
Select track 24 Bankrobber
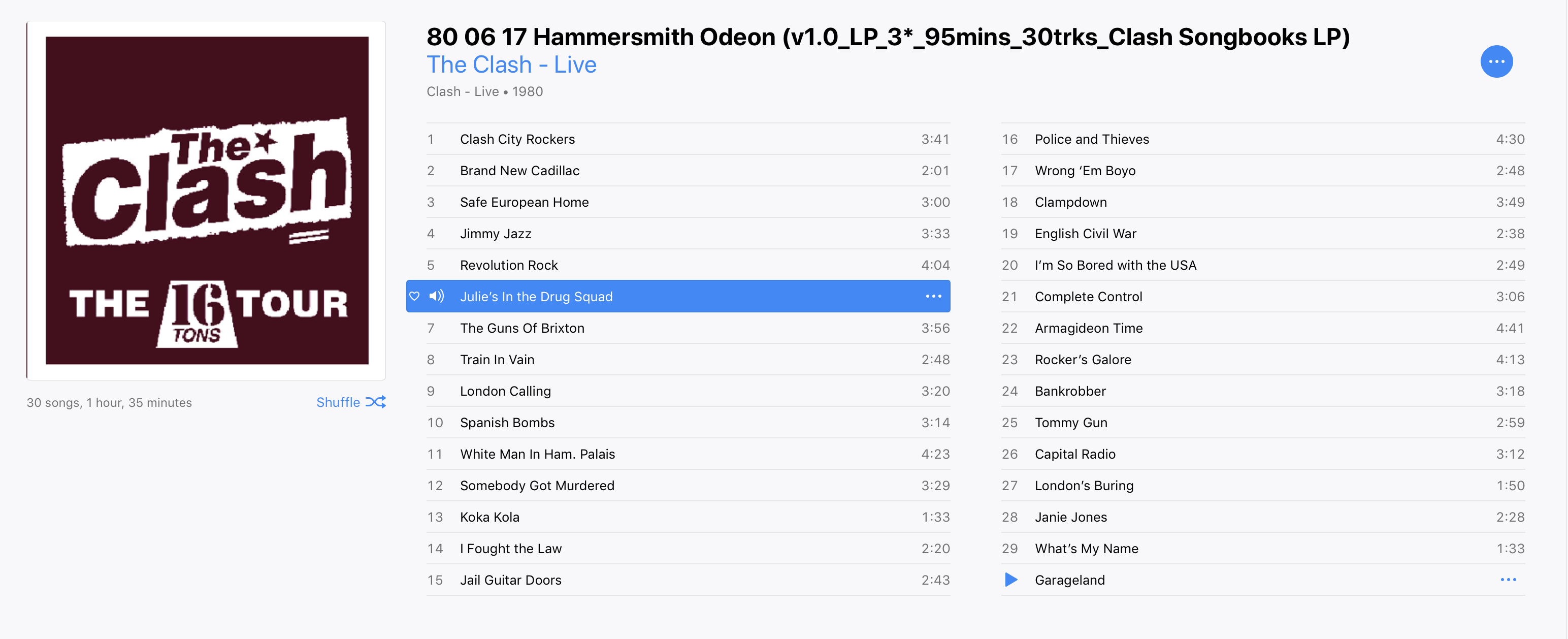click(1263, 391)
